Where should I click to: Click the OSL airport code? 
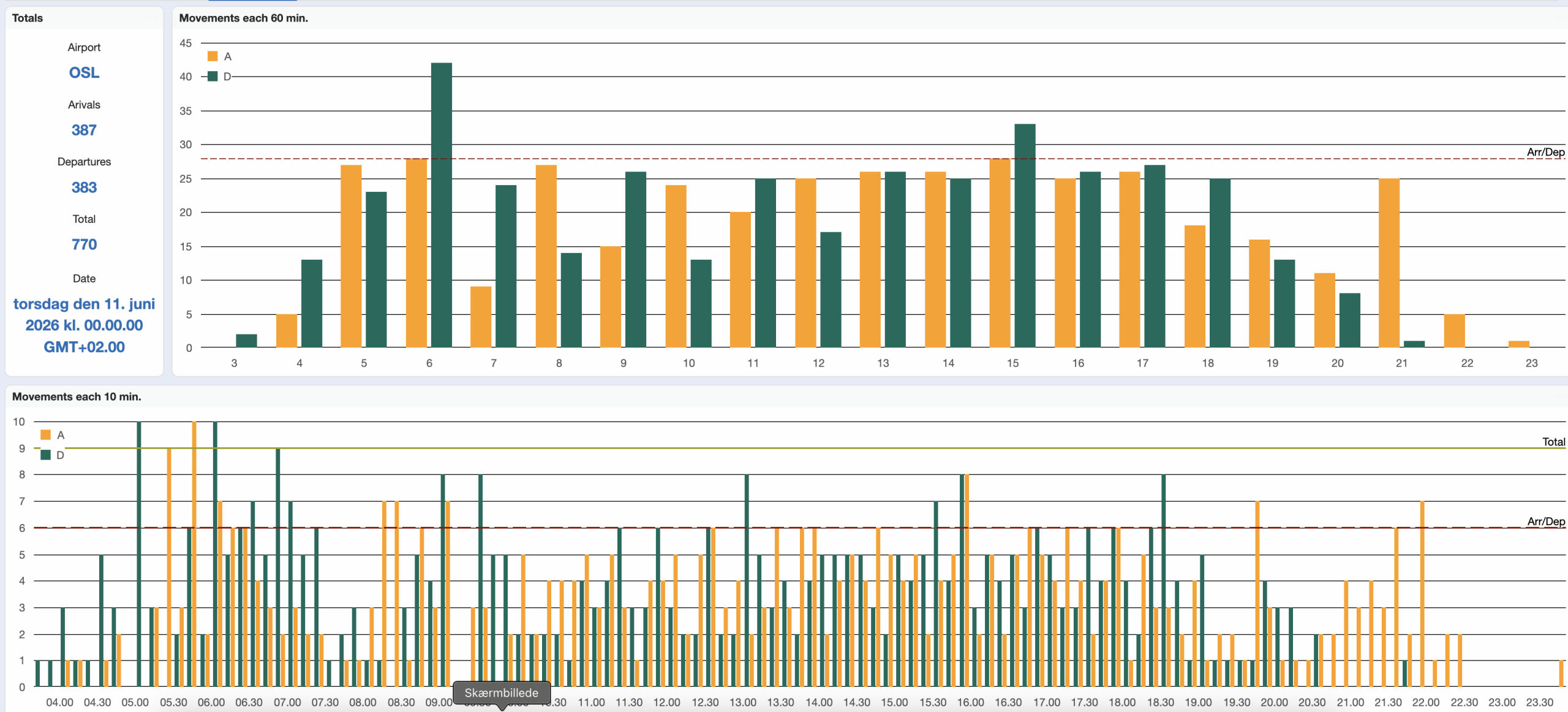[84, 73]
